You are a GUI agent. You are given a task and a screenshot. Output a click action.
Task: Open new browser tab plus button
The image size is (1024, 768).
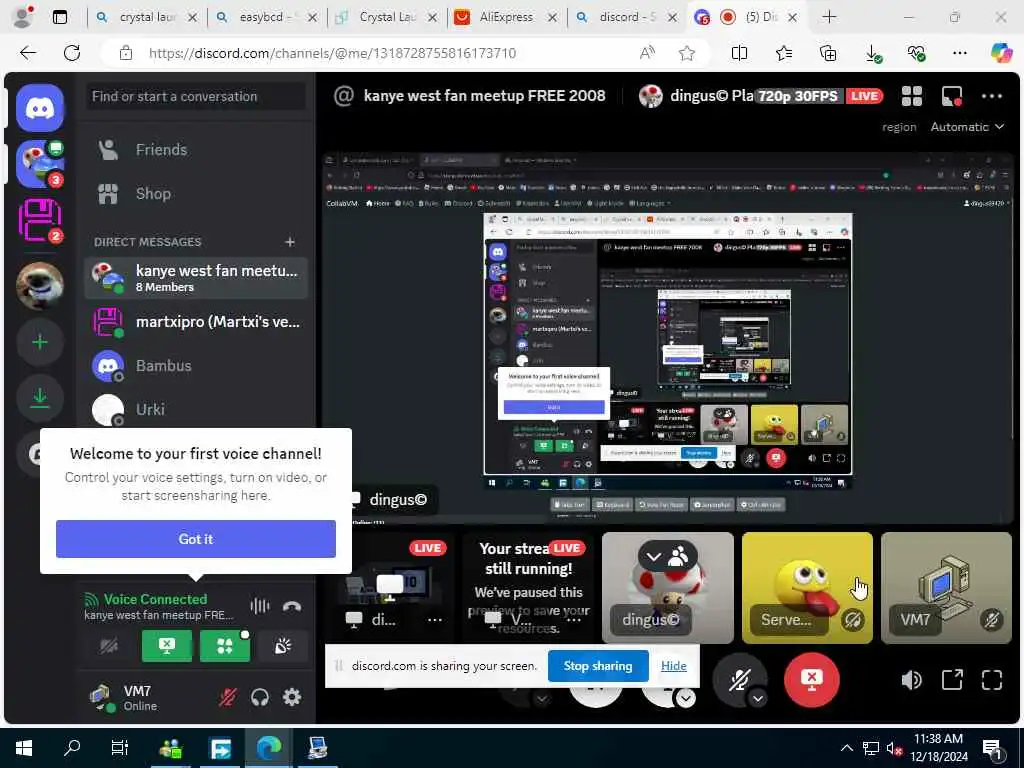point(829,17)
